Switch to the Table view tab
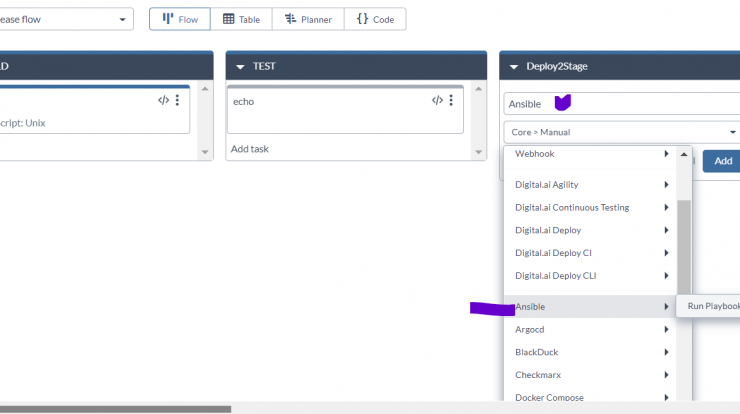The height and width of the screenshot is (414, 740). (241, 19)
